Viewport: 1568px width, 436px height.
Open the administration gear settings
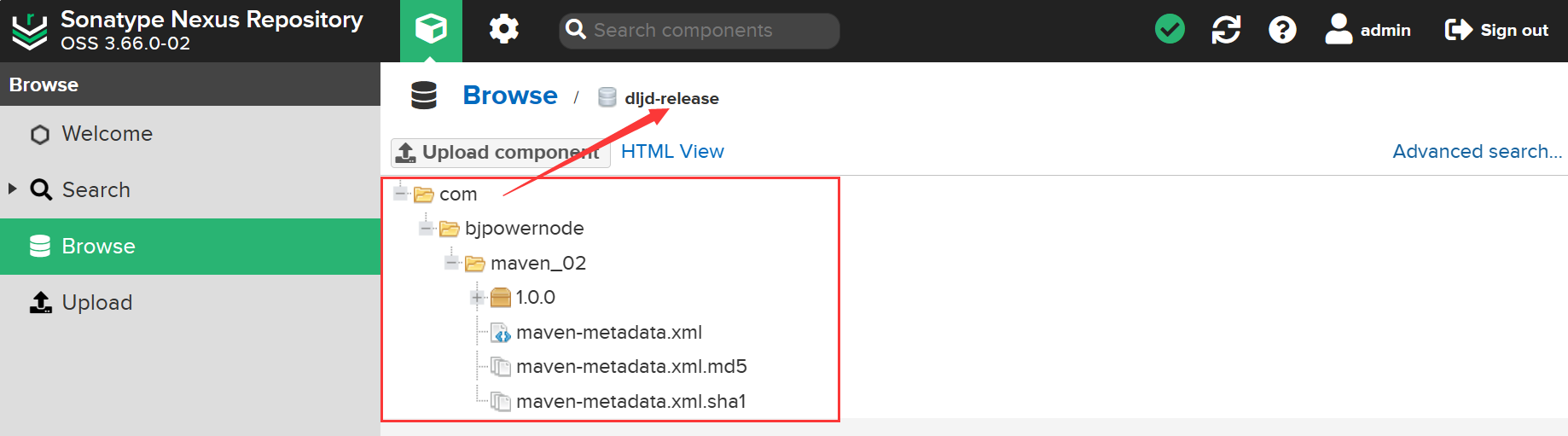point(503,30)
